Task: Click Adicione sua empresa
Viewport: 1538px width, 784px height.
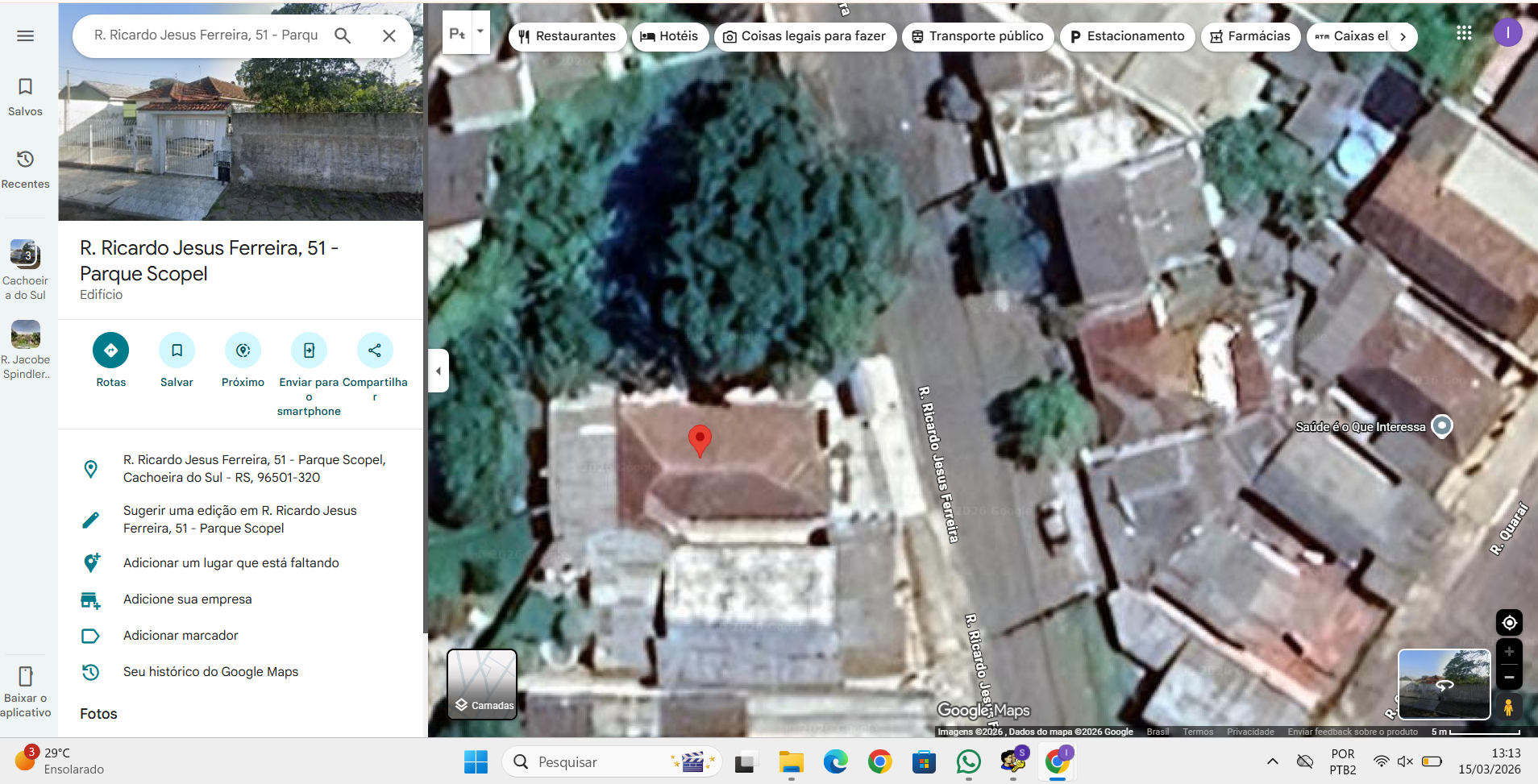Action: click(x=240, y=599)
